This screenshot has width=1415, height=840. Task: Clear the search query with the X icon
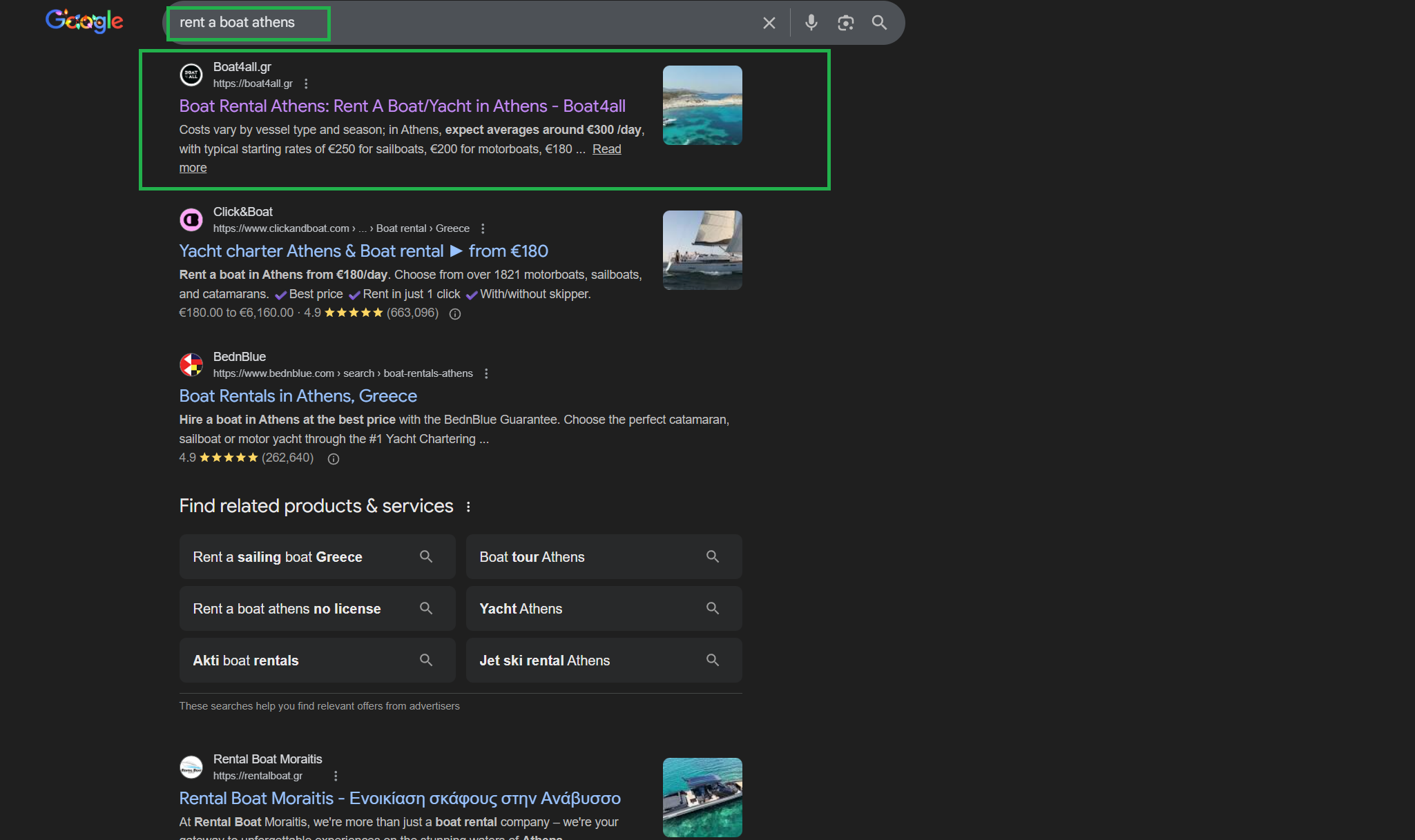769,22
